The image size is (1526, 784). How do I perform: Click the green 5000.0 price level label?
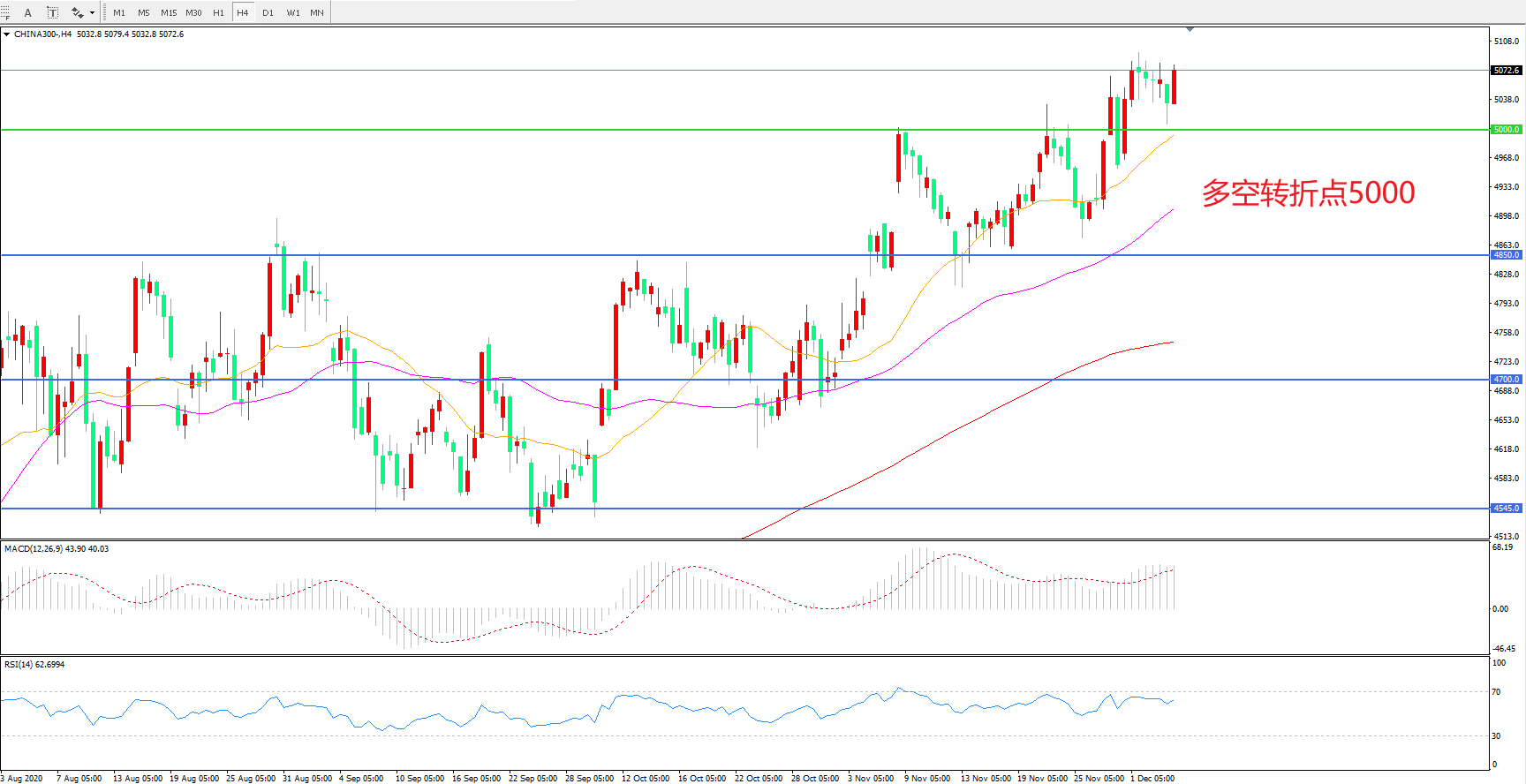(1506, 130)
